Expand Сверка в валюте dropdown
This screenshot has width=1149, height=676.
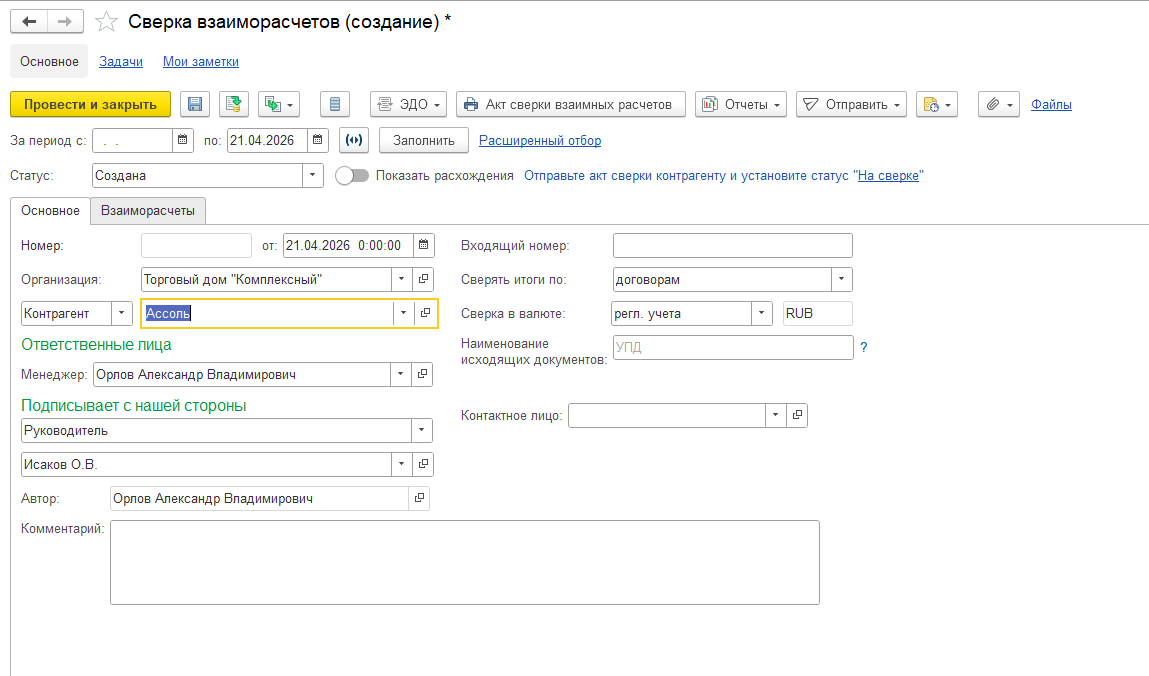(761, 313)
